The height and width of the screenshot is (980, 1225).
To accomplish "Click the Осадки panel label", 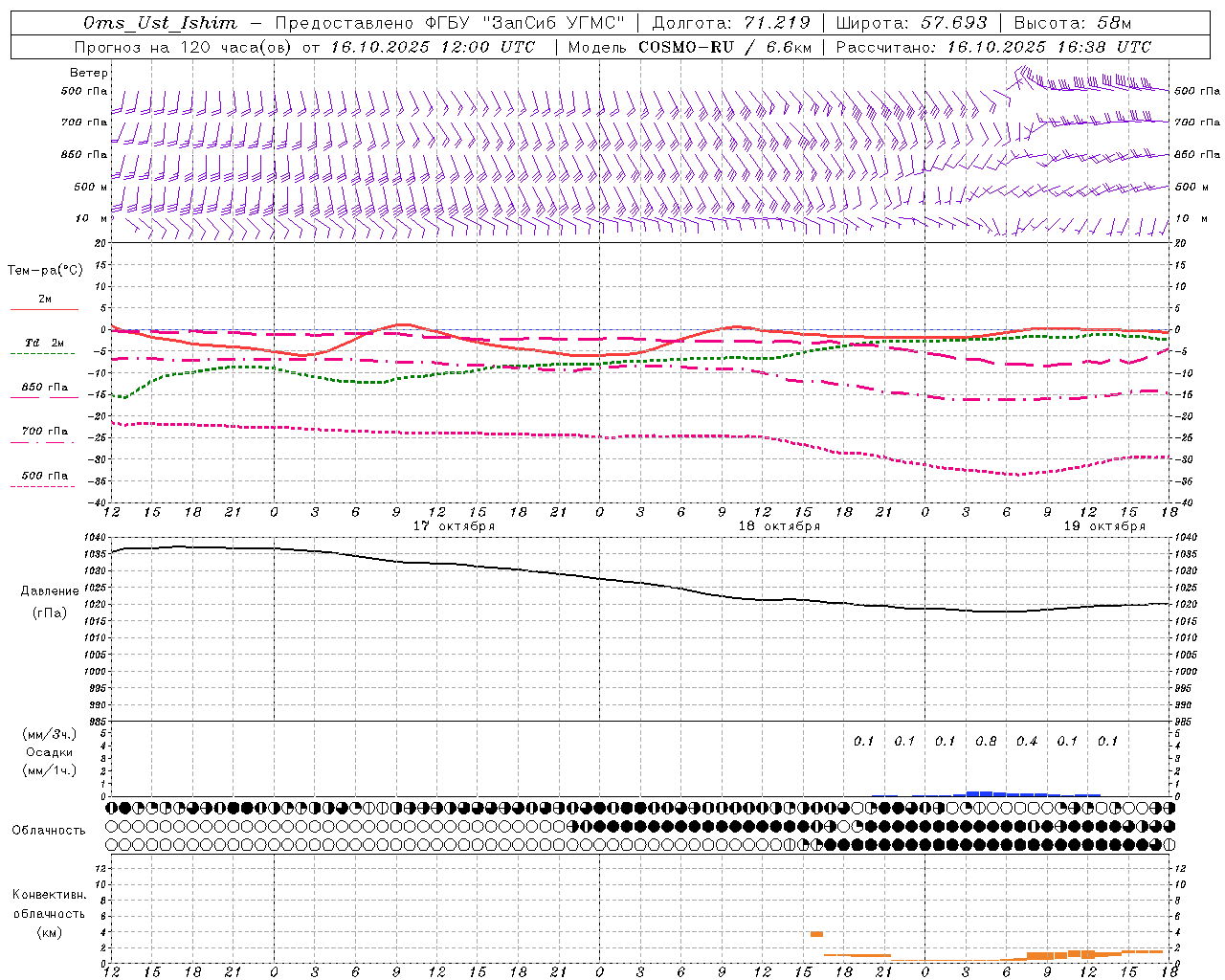I will [x=49, y=752].
